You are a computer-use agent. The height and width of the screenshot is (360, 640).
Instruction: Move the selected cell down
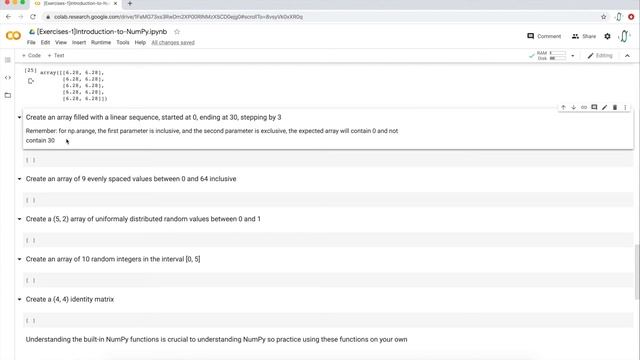click(x=573, y=107)
